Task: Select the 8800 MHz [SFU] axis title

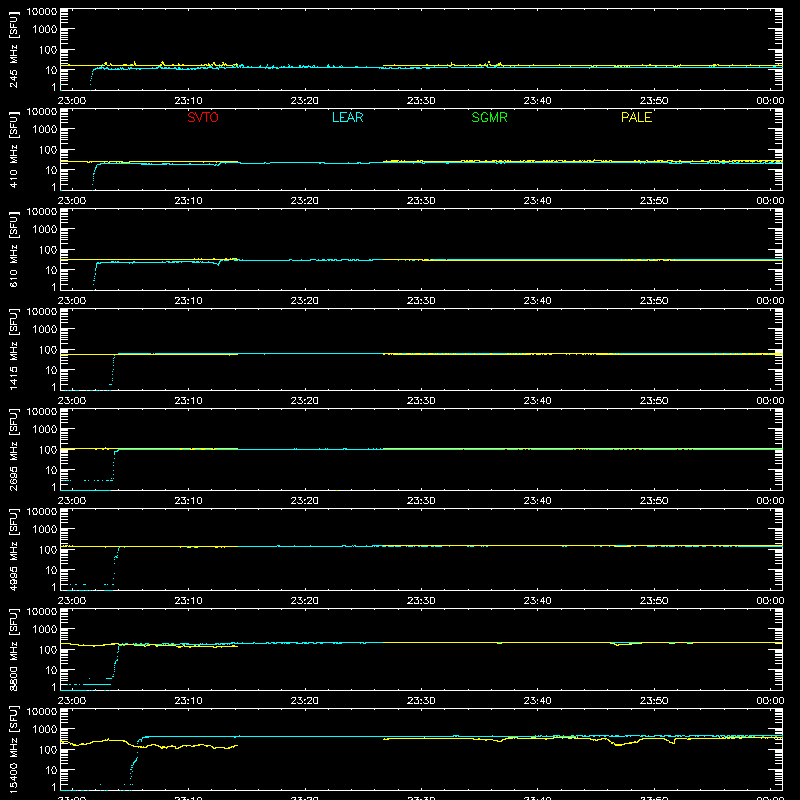Action: pyautogui.click(x=13, y=650)
